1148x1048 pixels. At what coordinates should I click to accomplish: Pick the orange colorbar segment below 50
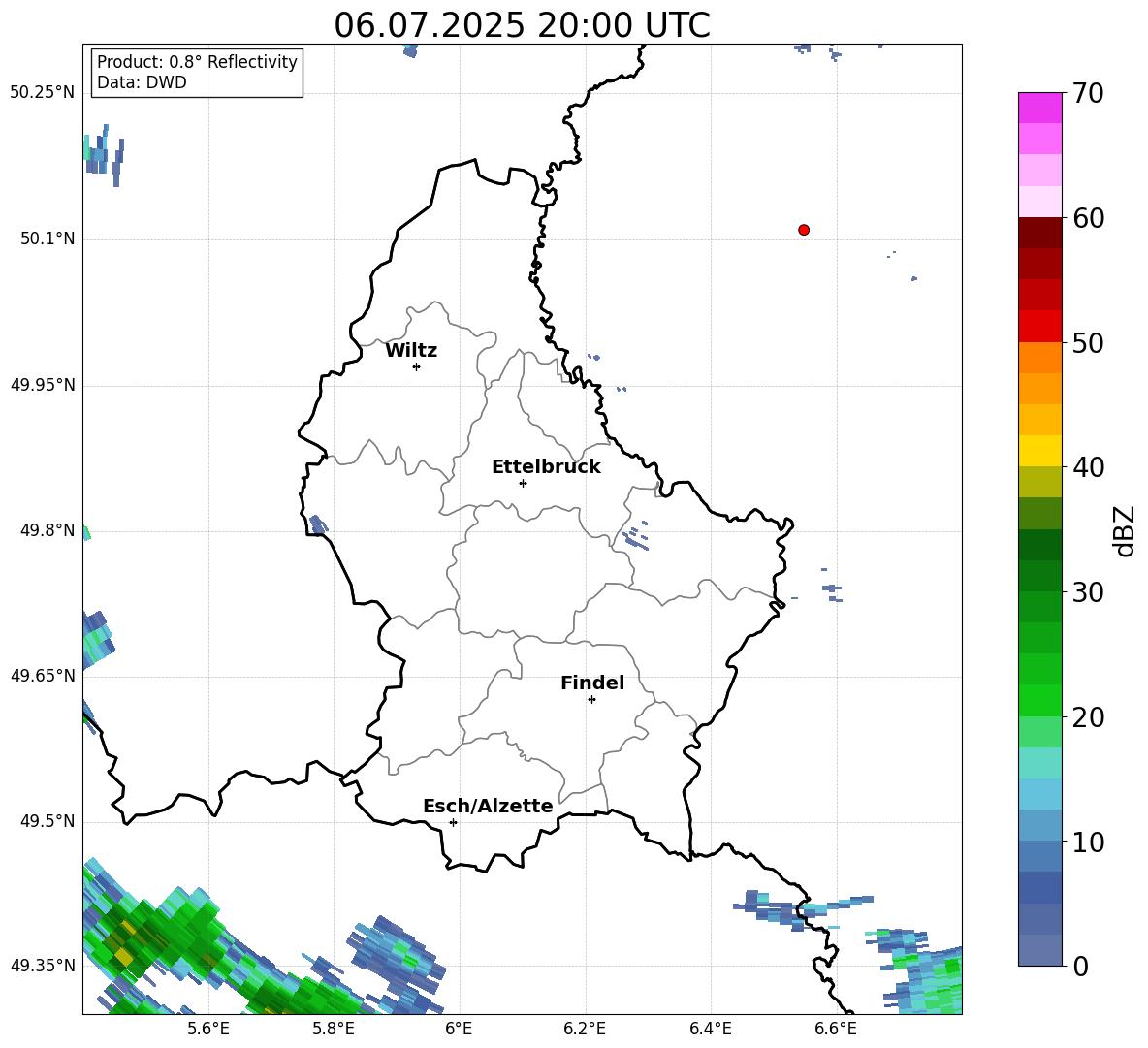(1039, 358)
